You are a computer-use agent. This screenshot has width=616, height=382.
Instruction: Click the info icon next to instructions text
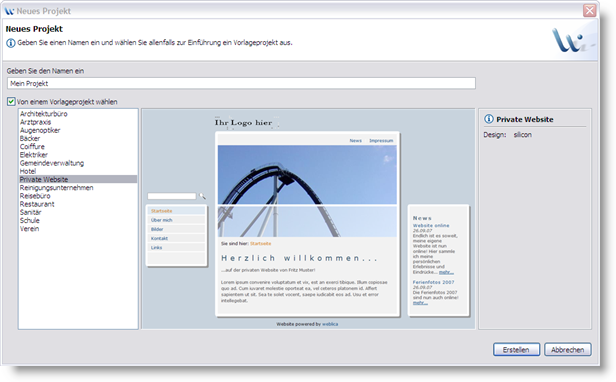click(11, 43)
